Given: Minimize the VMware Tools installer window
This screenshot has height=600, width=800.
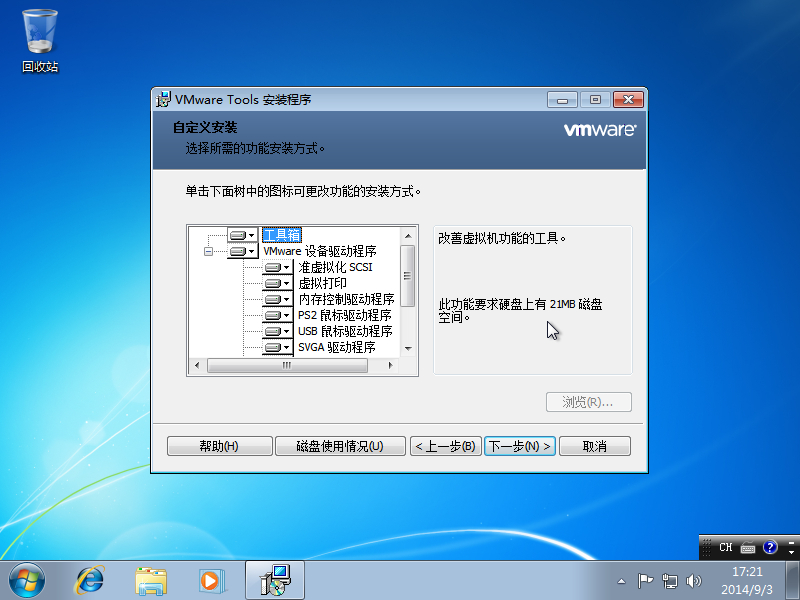Looking at the screenshot, I should (x=562, y=99).
